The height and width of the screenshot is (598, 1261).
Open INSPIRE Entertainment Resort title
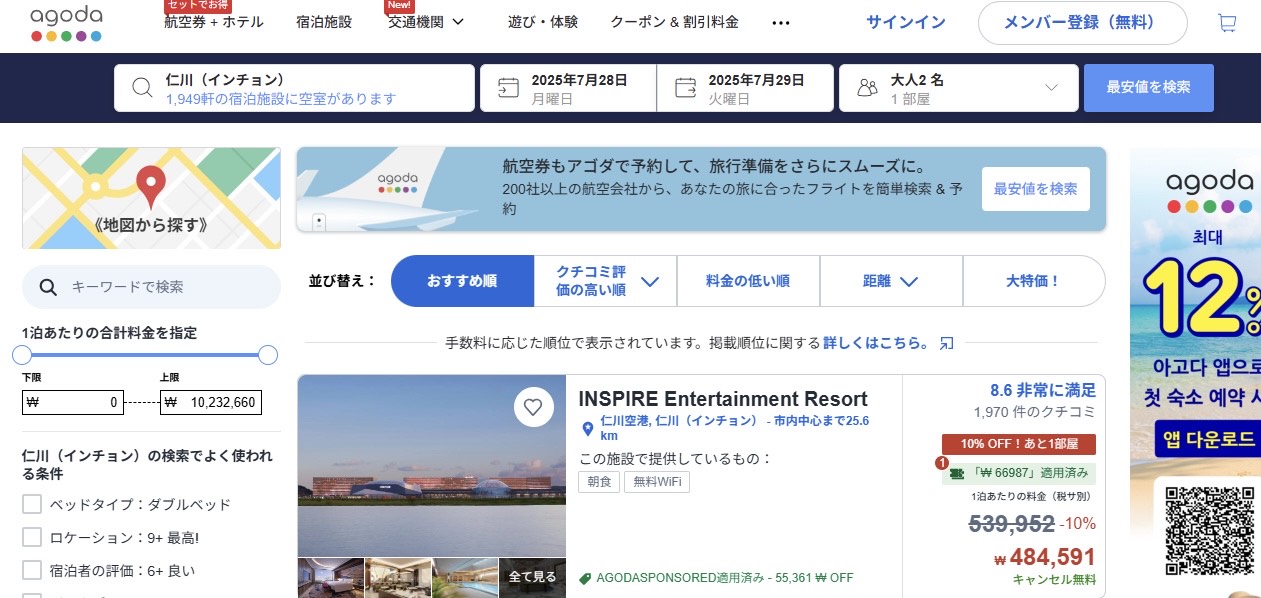(723, 399)
